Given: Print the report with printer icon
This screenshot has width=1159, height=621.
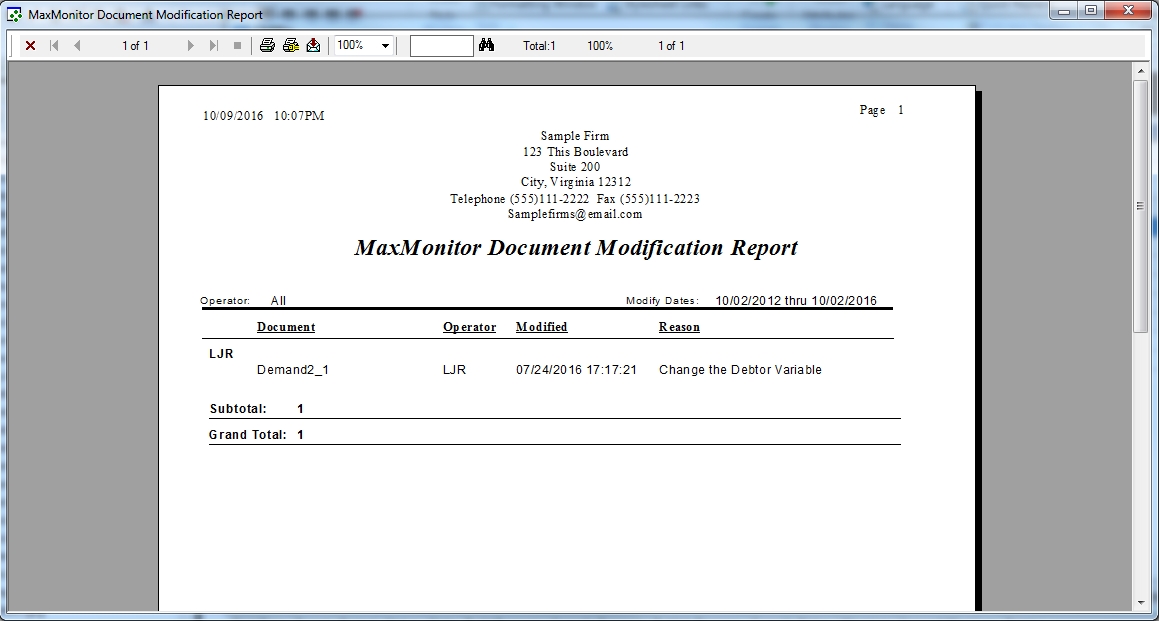Looking at the screenshot, I should pos(267,46).
